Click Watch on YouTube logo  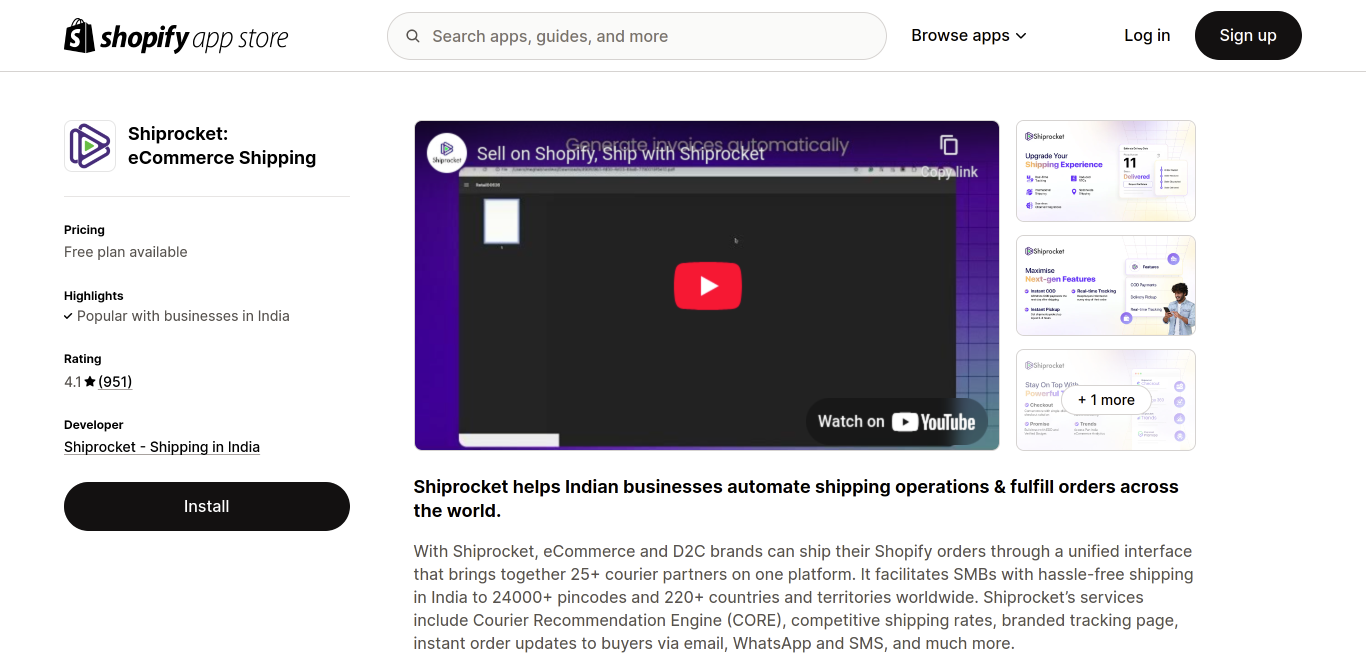point(897,422)
